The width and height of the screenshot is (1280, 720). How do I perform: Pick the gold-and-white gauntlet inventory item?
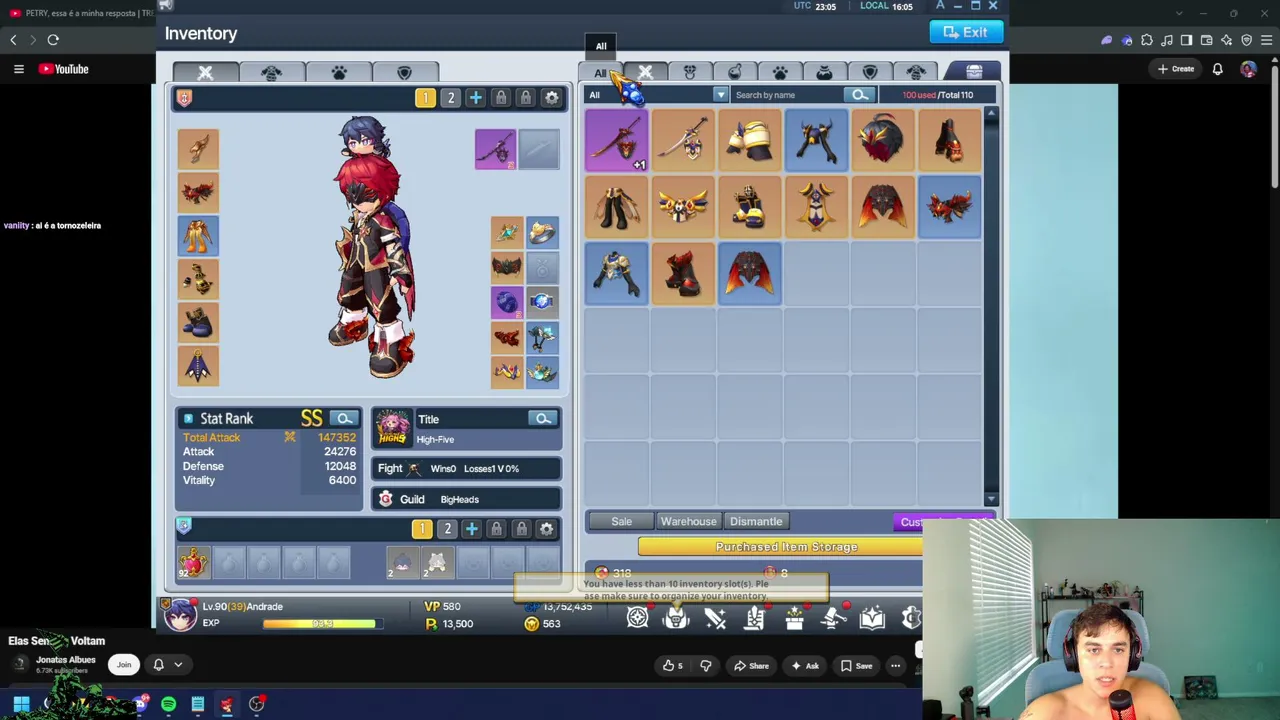(750, 140)
